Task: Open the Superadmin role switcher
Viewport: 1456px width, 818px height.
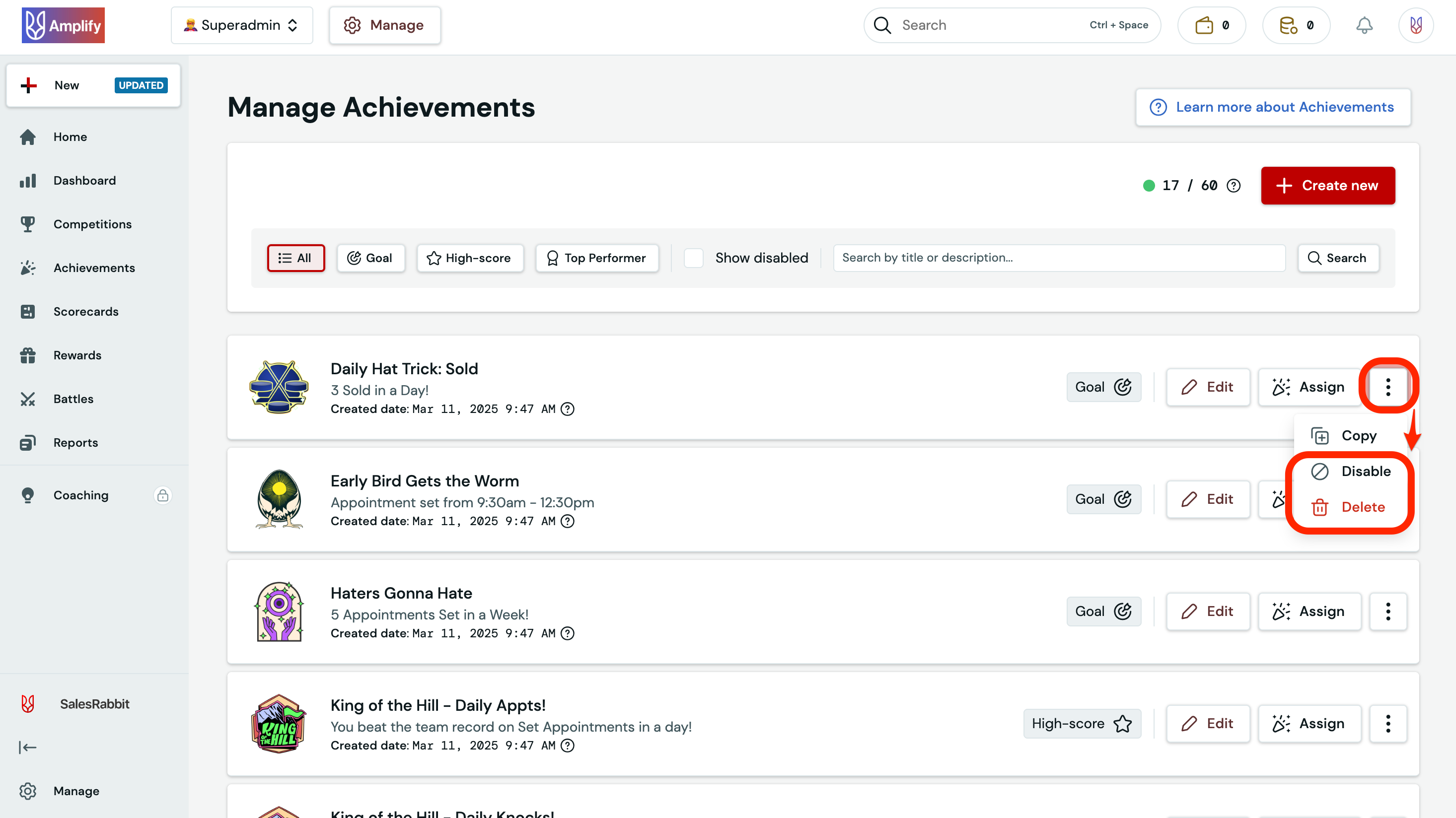Action: coord(241,25)
